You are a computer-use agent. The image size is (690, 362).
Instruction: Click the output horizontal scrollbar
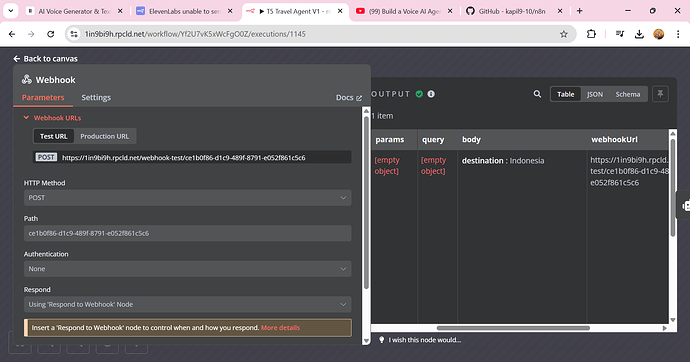[513, 328]
